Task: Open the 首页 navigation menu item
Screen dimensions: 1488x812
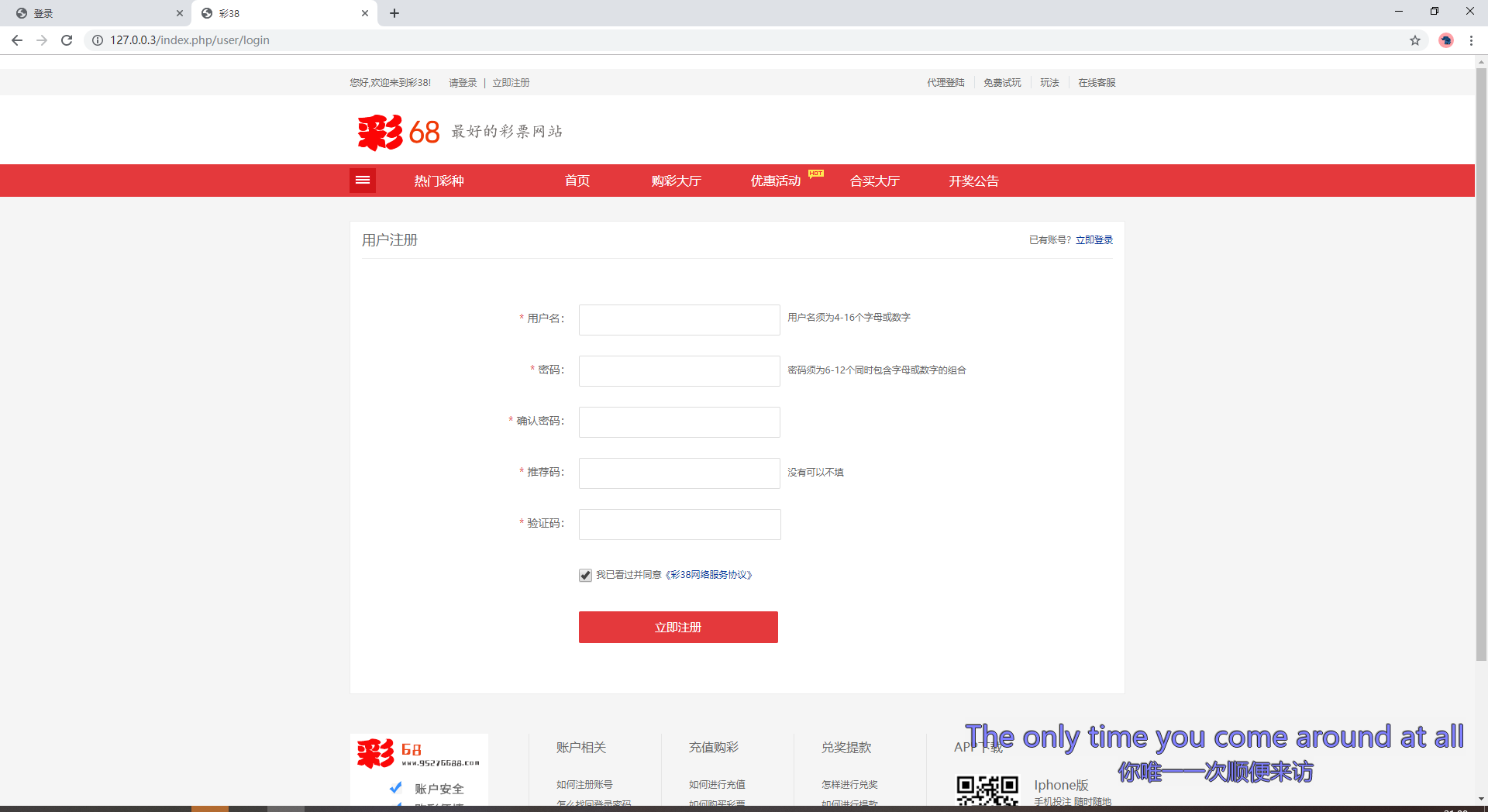Action: (x=577, y=181)
